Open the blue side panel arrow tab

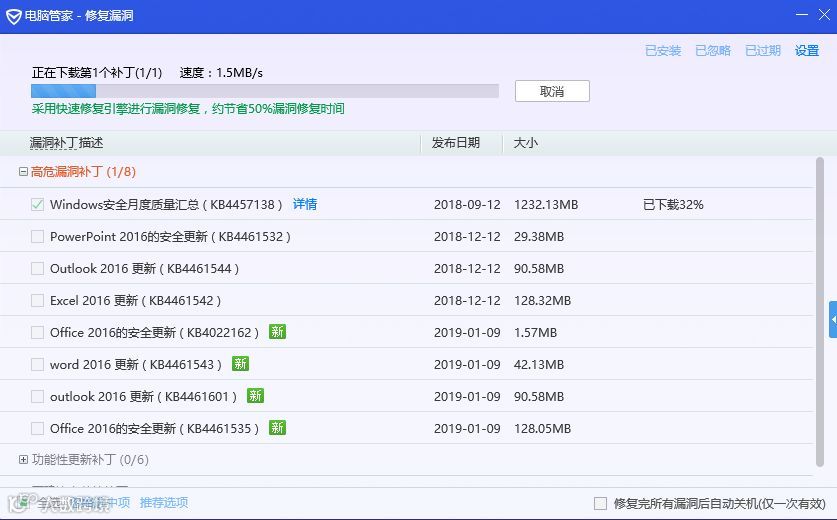(833, 319)
